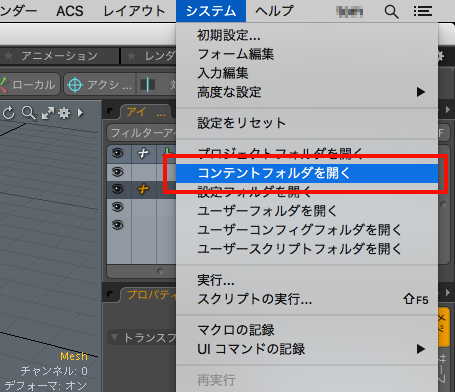455x392 pixels.
Task: Switch to the アニメーション layout tab
Action: (x=59, y=56)
